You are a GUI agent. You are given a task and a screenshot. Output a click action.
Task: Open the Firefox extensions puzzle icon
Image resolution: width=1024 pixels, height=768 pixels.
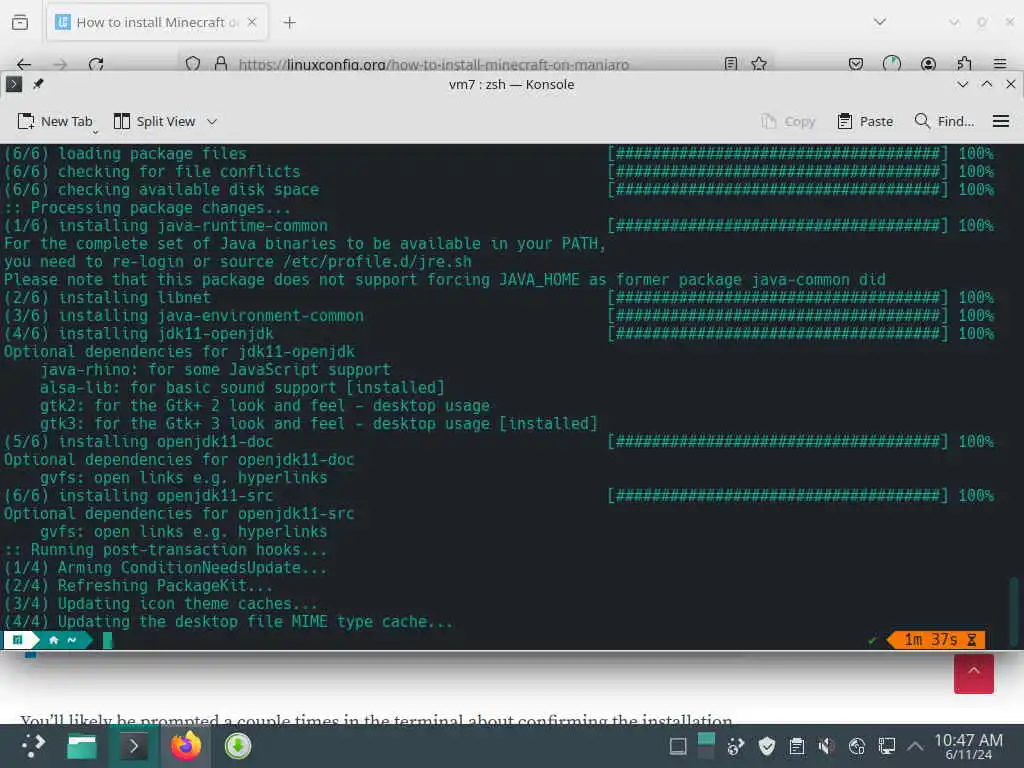964,64
